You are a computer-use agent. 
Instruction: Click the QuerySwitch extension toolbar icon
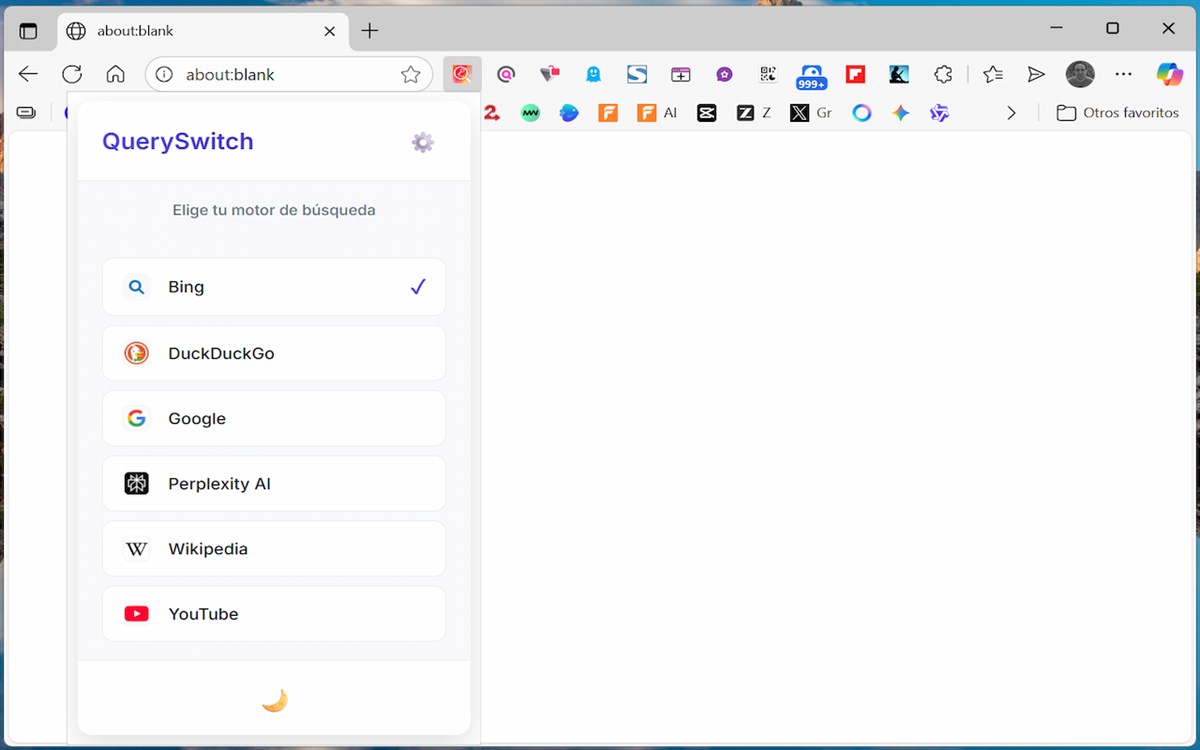(x=462, y=74)
